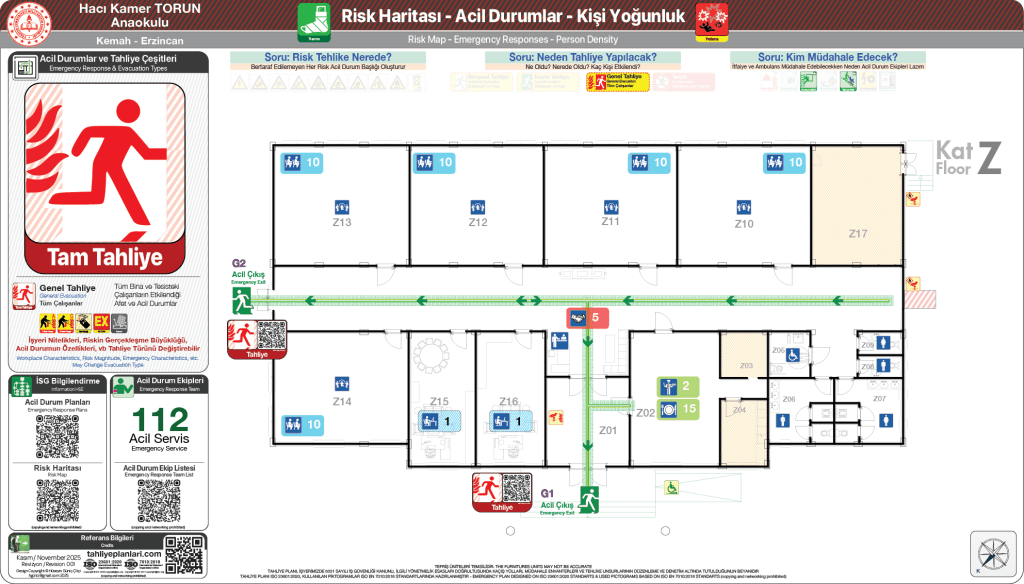Viewport: 1024px width, 584px height.
Task: Click the large Tam Tahliye evacuation pictogram
Action: (x=105, y=166)
